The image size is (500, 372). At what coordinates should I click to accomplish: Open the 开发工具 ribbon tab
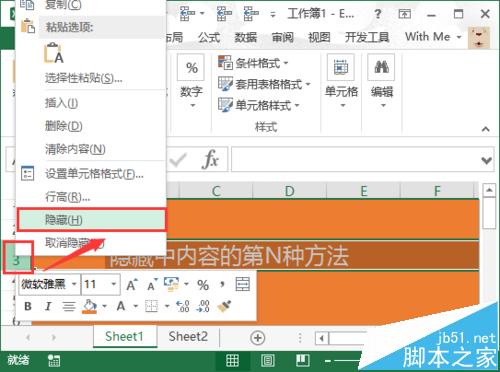367,37
